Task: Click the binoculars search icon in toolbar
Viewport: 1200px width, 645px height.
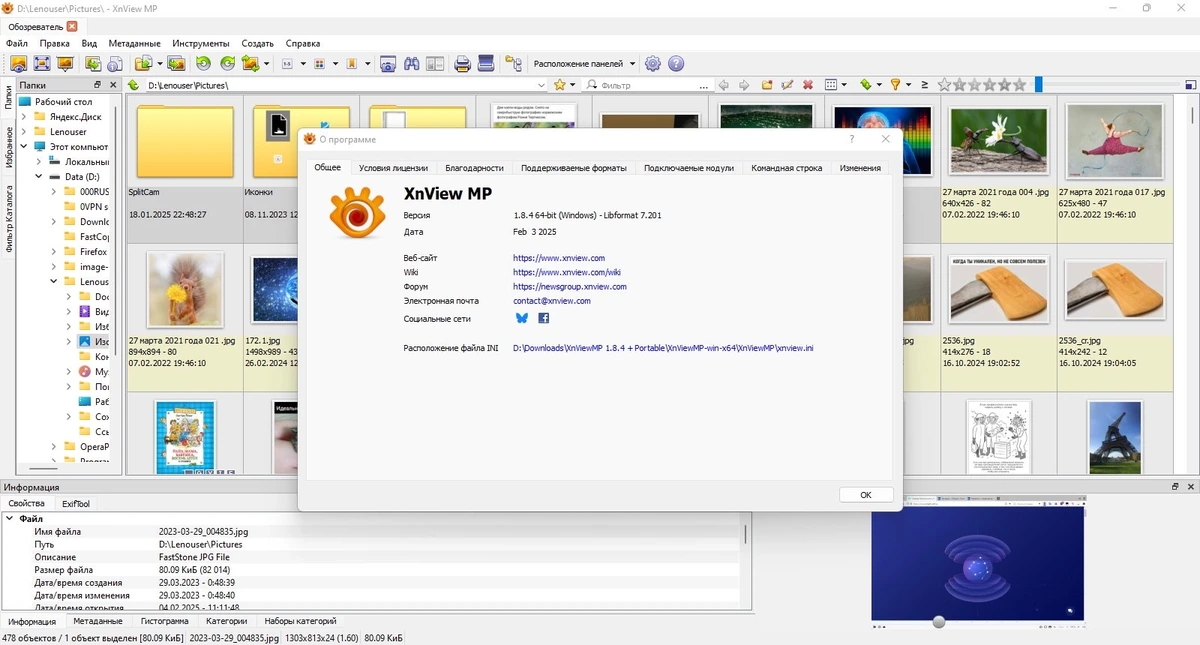Action: 412,64
